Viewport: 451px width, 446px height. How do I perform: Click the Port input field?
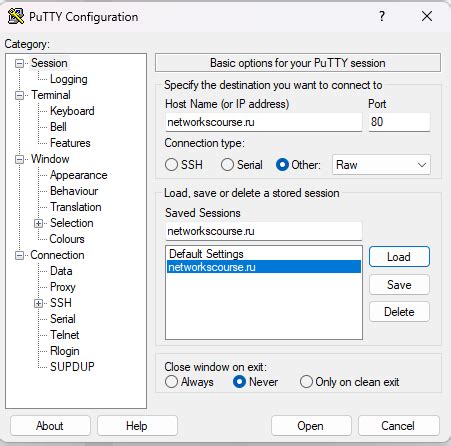[x=399, y=122]
